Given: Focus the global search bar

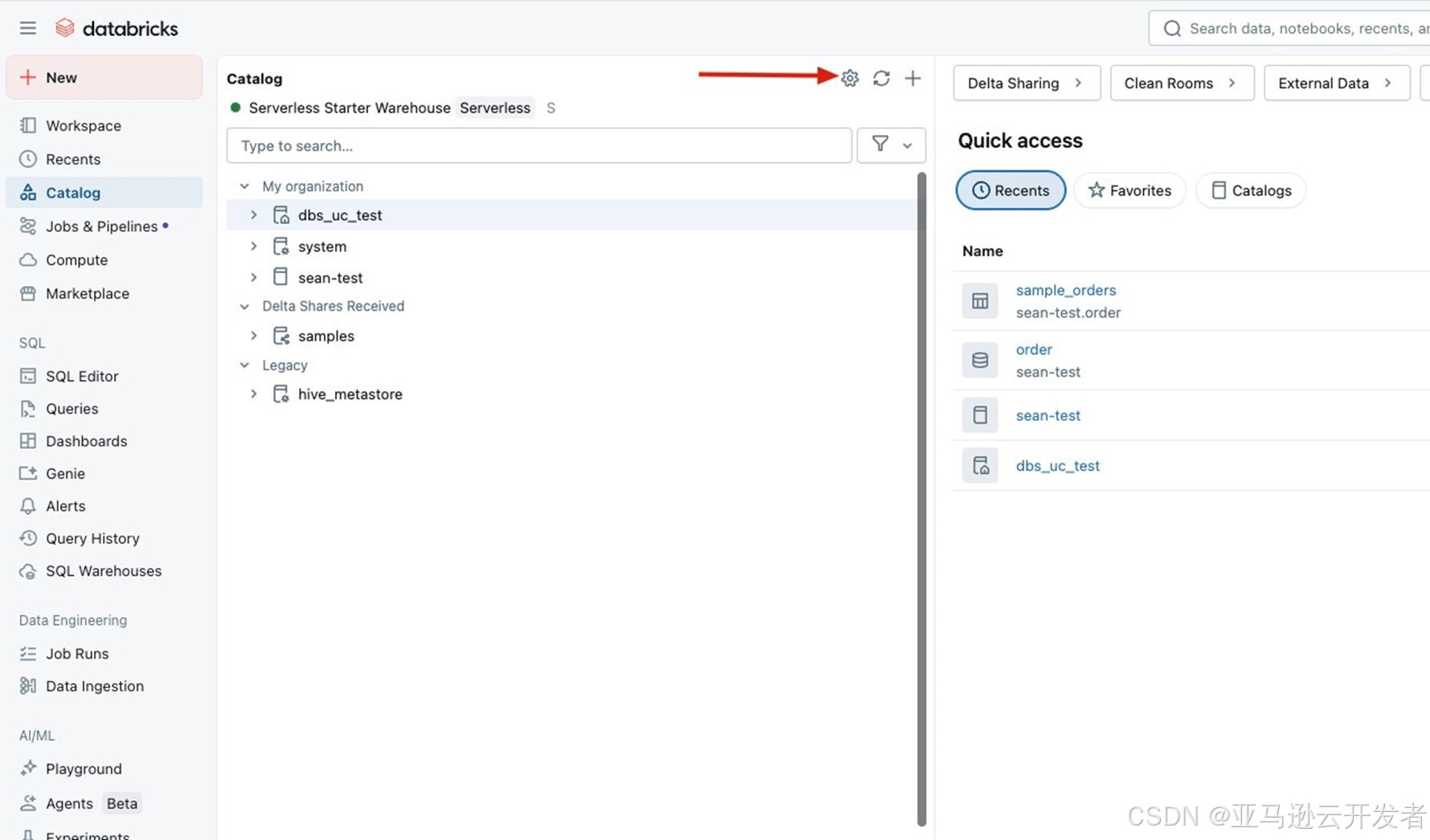Looking at the screenshot, I should tap(1289, 28).
